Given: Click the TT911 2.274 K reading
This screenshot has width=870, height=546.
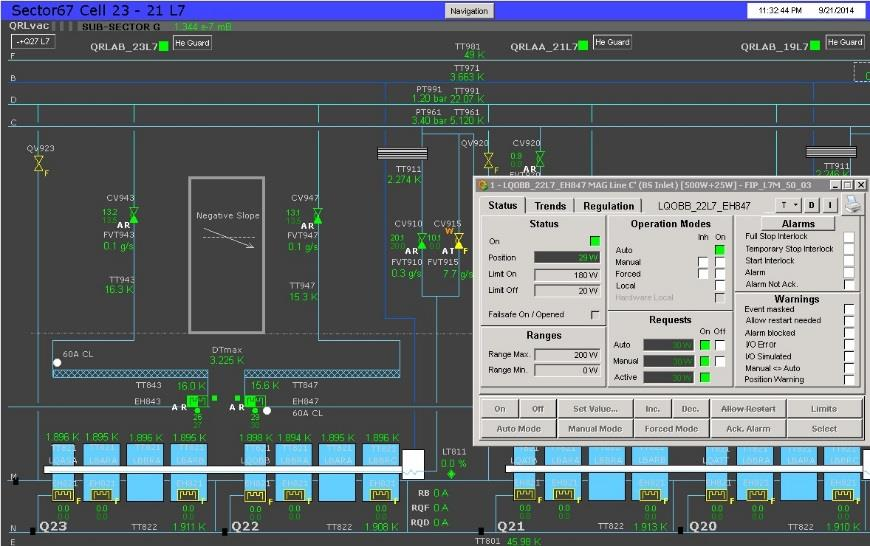Looking at the screenshot, I should click(404, 179).
